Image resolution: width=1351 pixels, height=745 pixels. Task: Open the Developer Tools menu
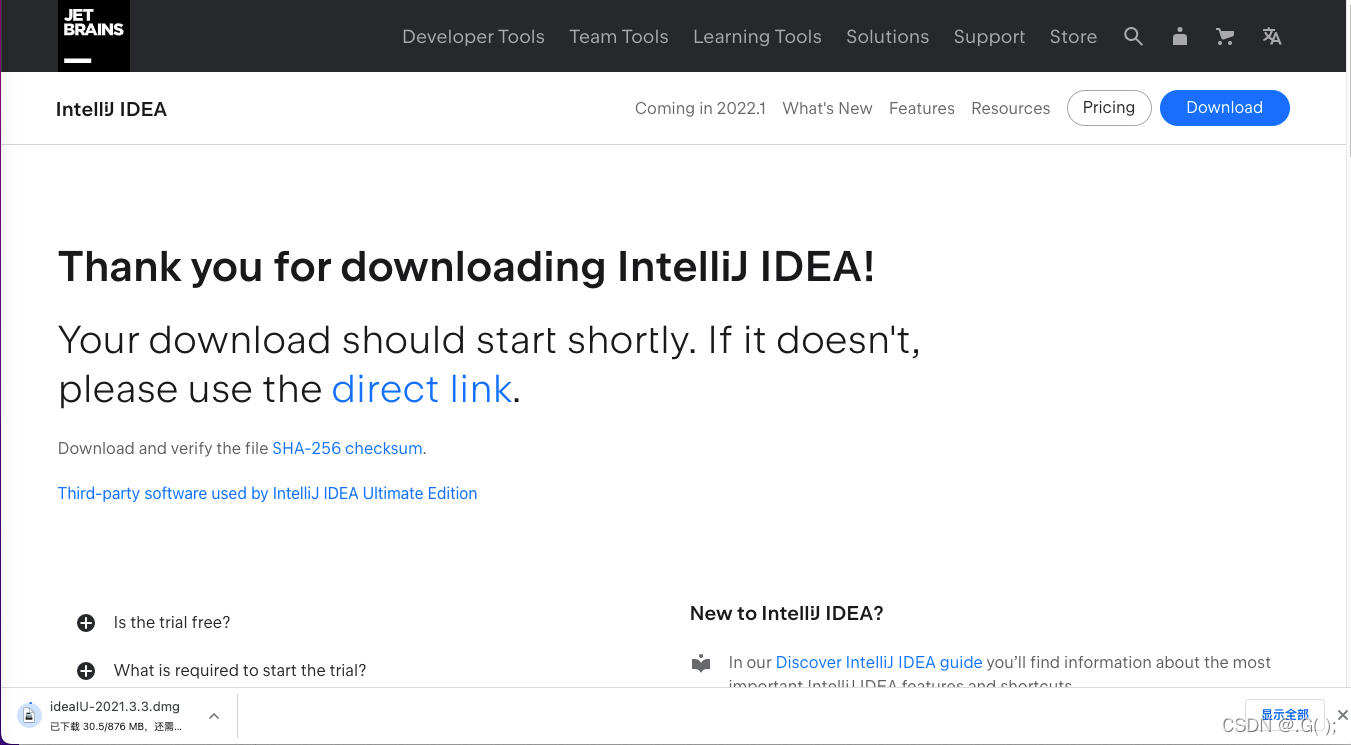point(473,37)
